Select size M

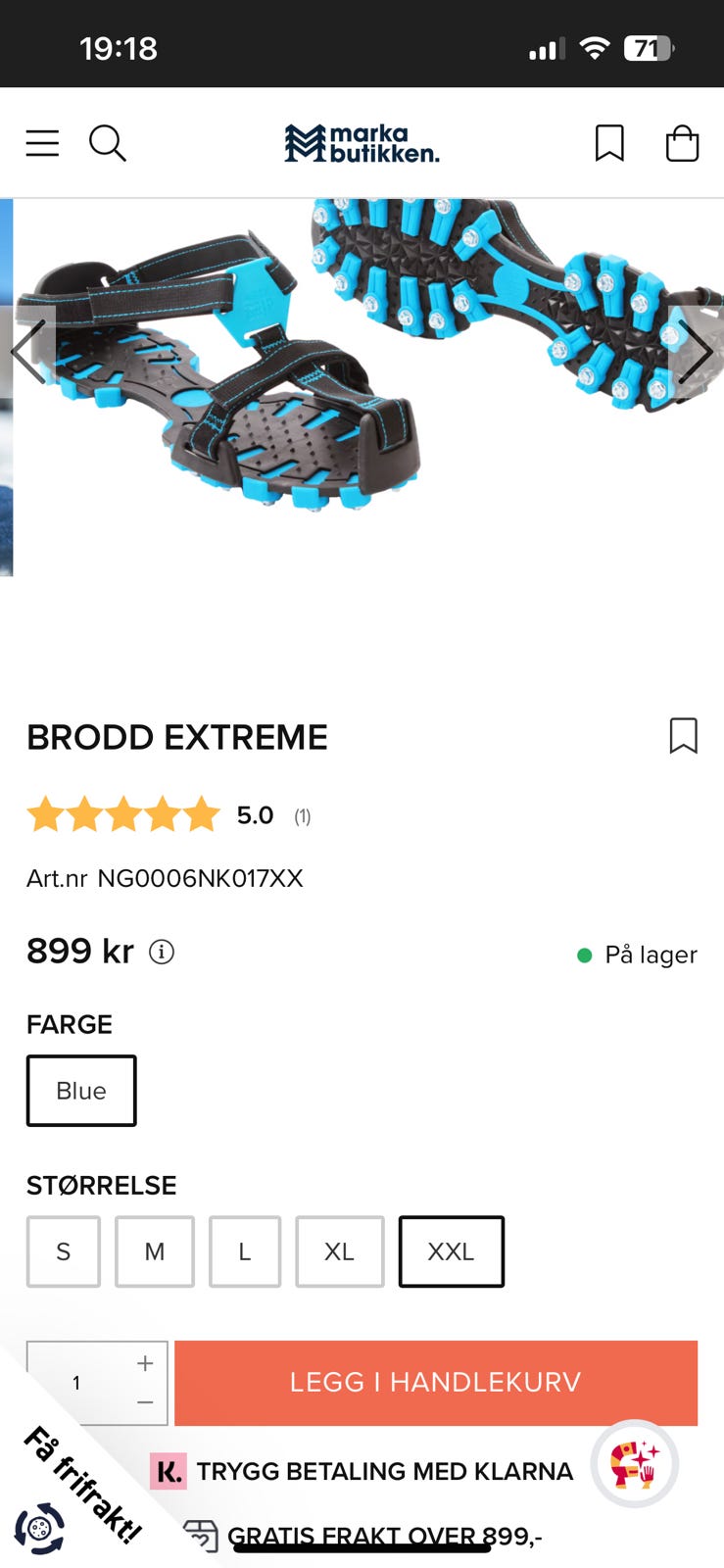155,1251
